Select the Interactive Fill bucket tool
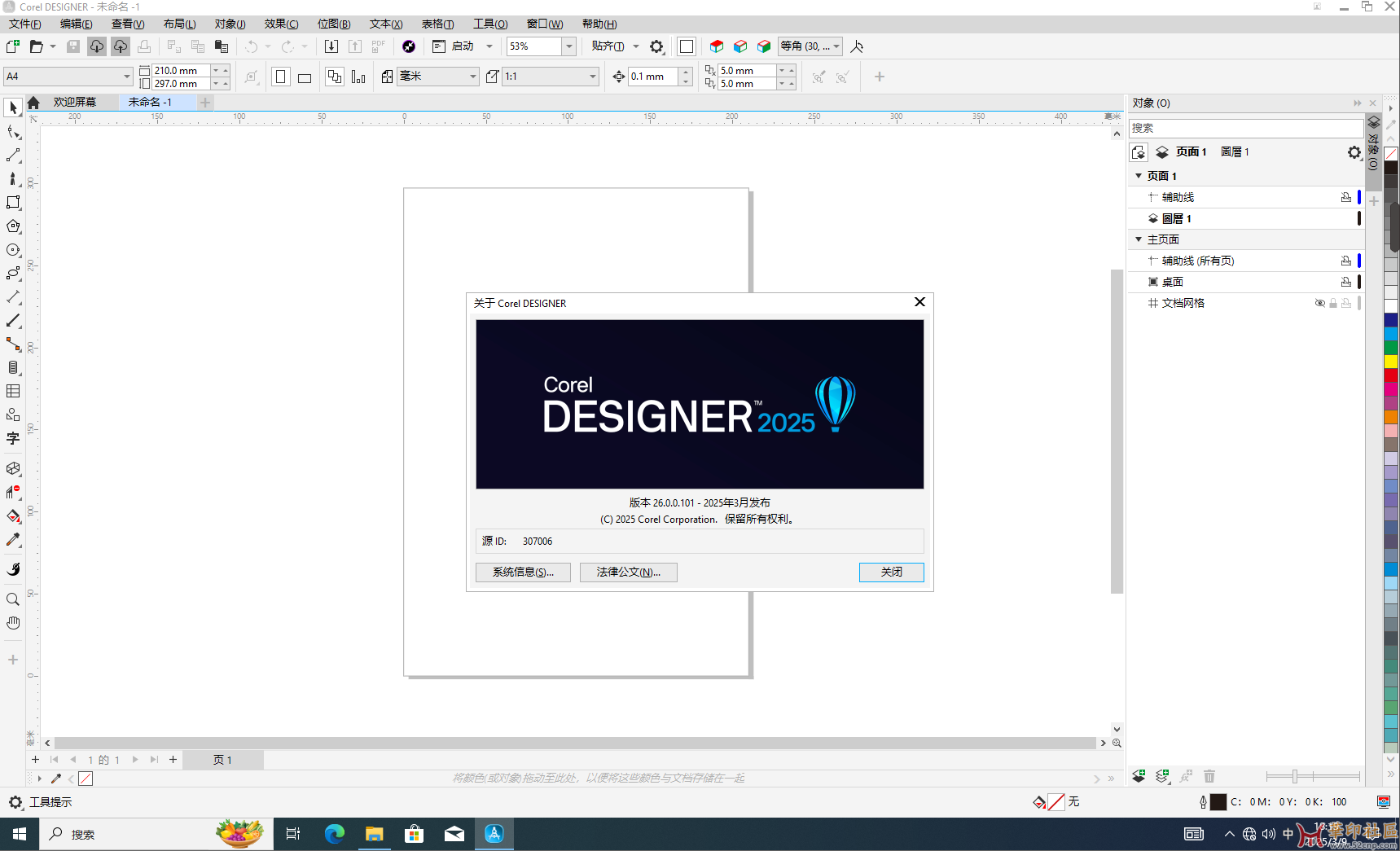Viewport: 1400px width, 851px height. pos(13,516)
